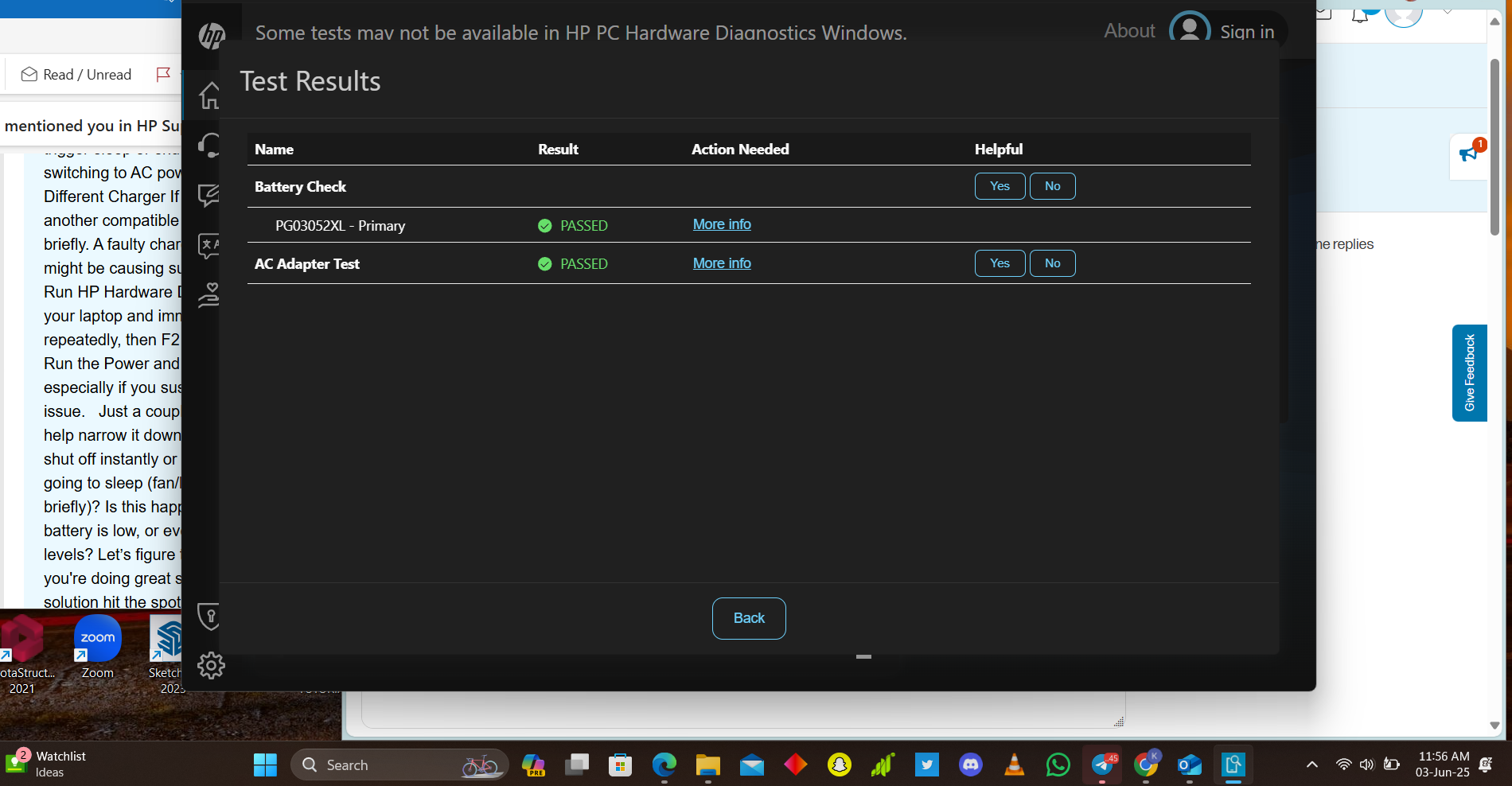Click the Read / Unread button in Outlook
Screen dimensions: 1512x786
point(76,74)
